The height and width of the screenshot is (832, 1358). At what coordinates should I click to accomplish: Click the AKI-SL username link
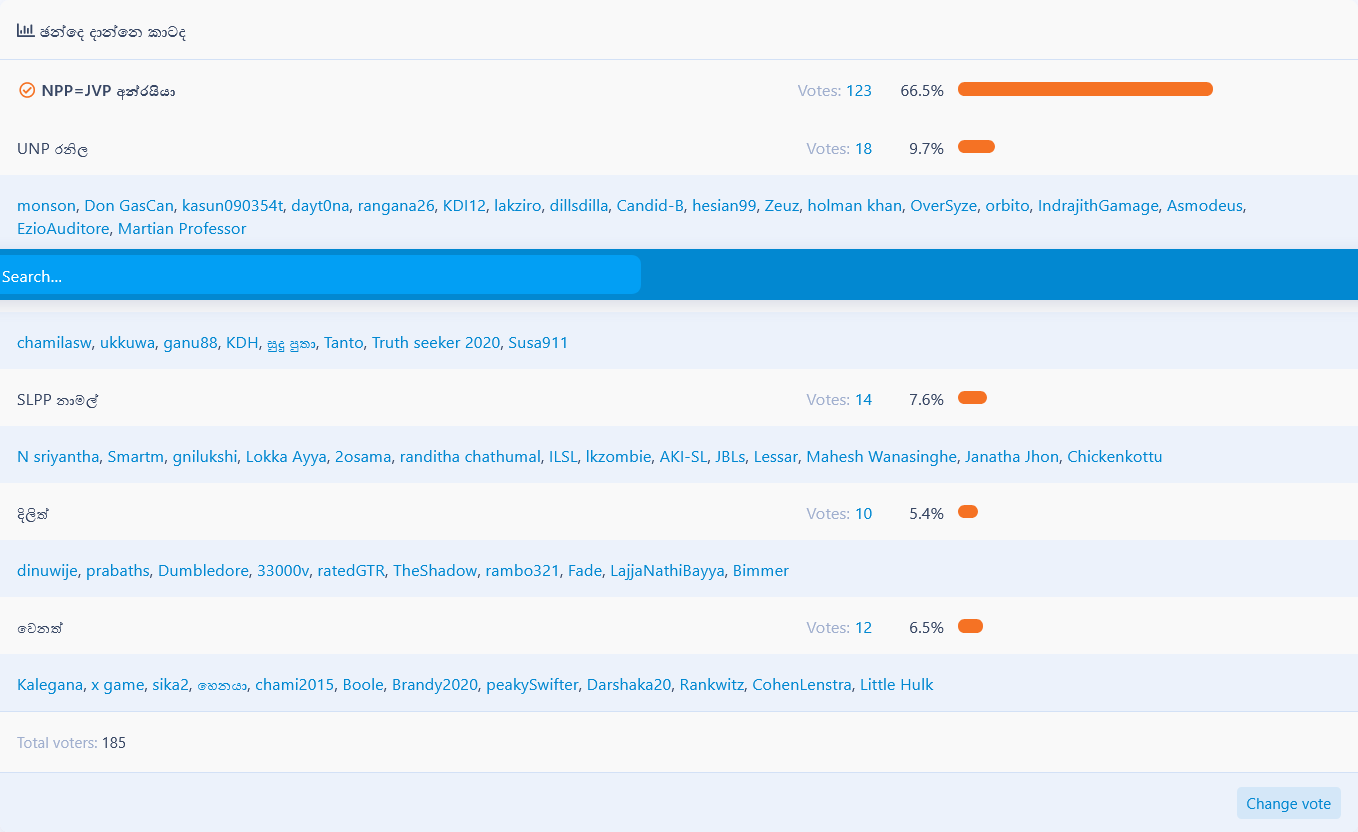683,457
